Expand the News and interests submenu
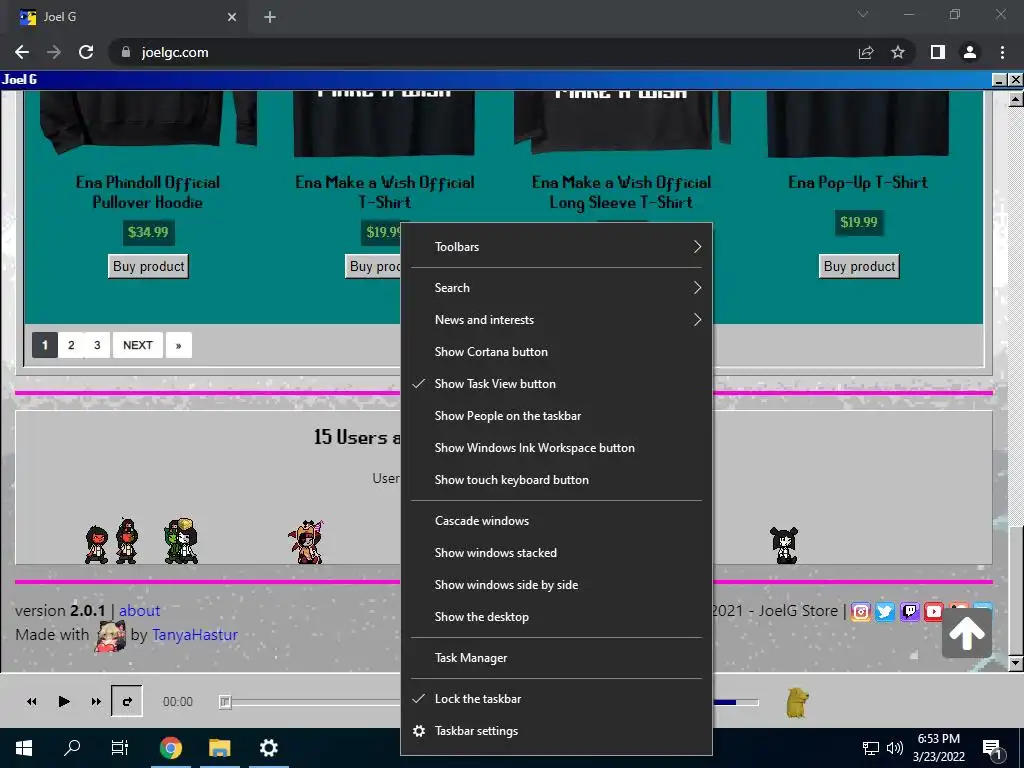The width and height of the screenshot is (1024, 768). pos(556,320)
